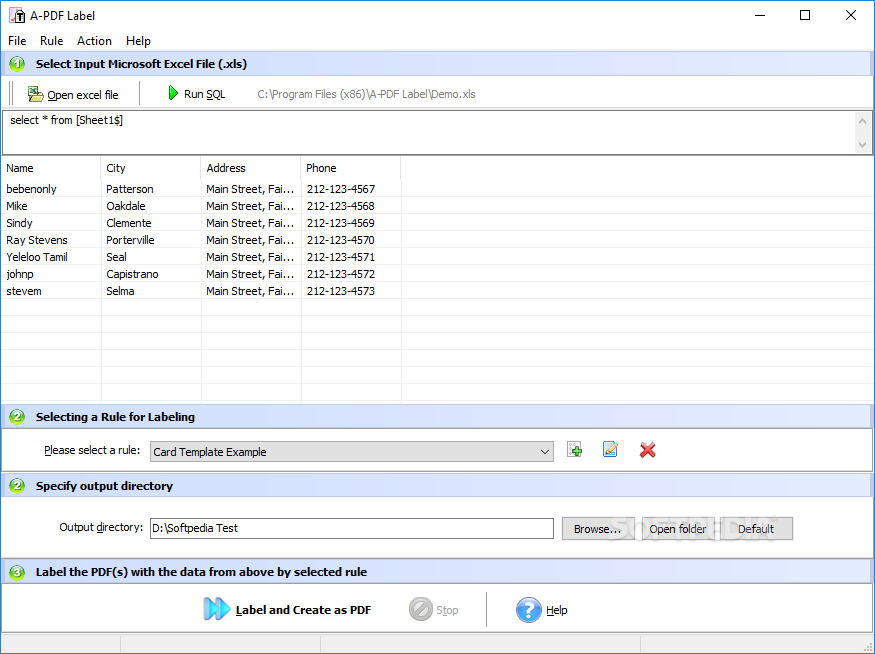Sort by the Name column header
Viewport: 875px width, 654px height.
coord(51,168)
